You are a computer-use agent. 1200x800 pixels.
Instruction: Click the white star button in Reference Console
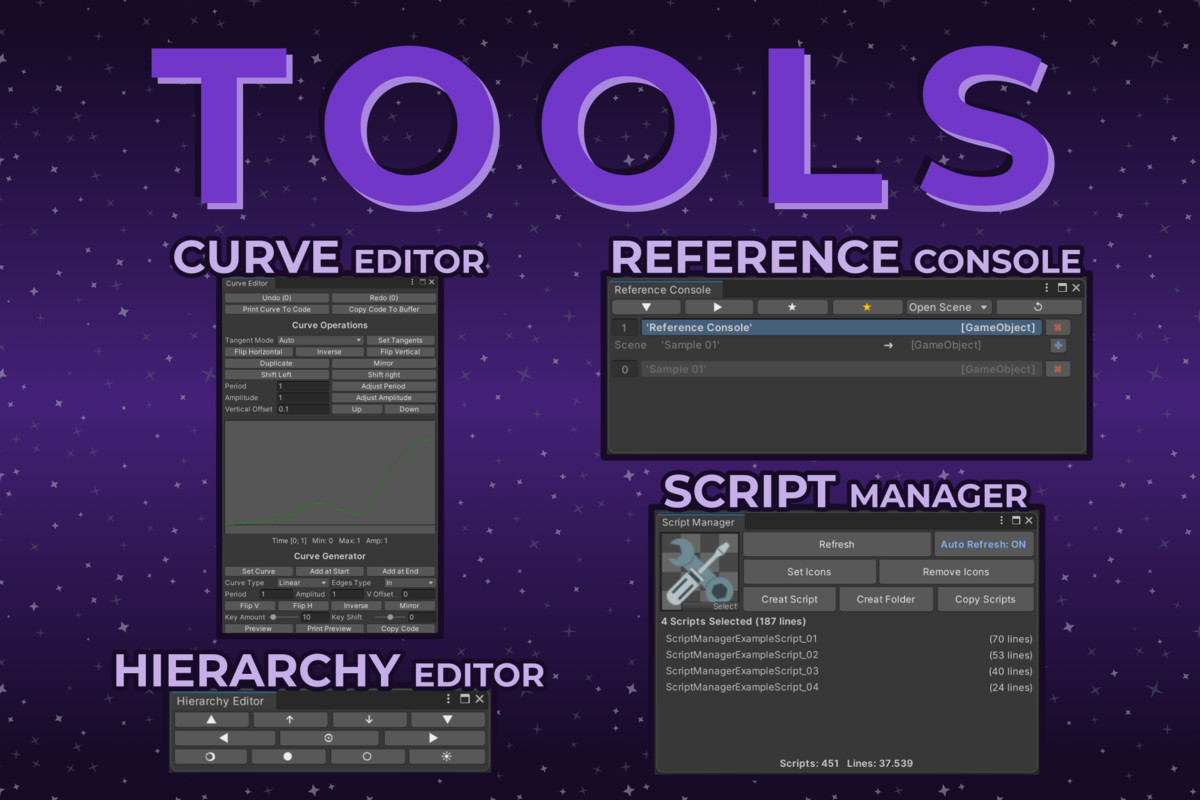click(792, 307)
